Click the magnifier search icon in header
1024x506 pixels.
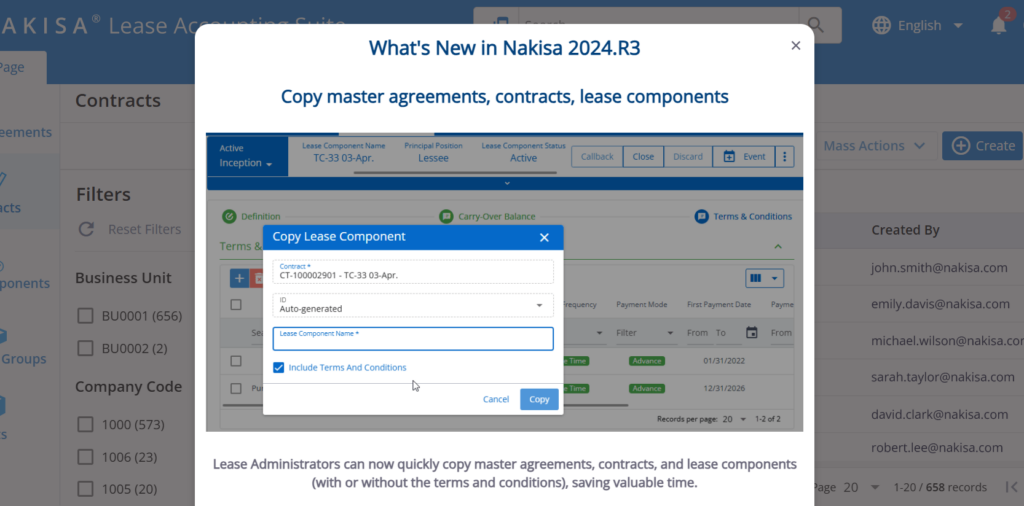(818, 25)
